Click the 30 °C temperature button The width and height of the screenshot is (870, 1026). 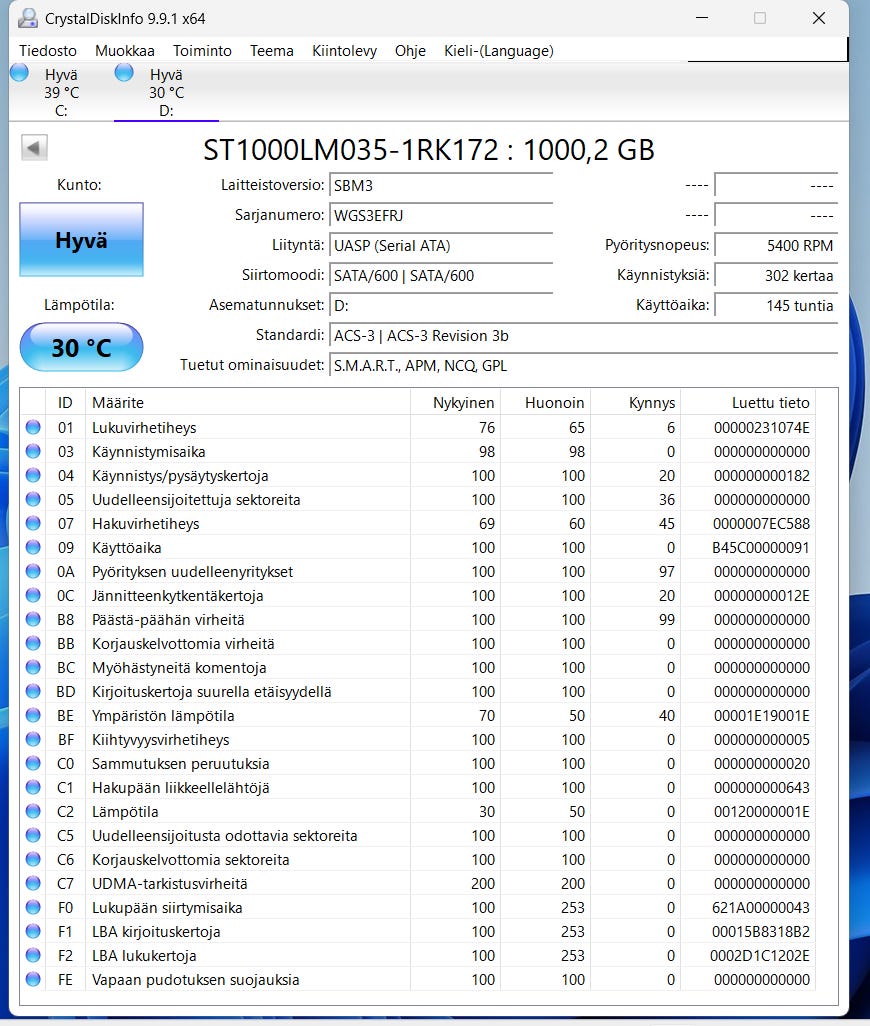(81, 347)
